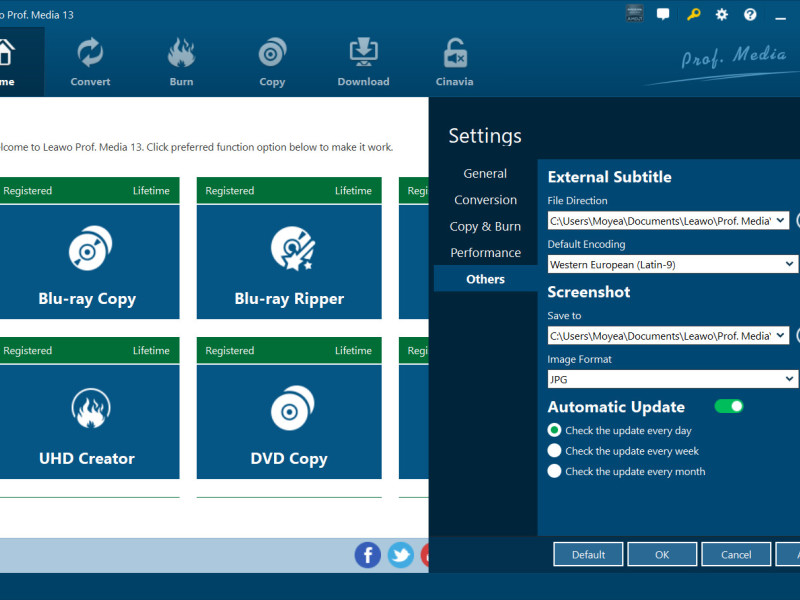
Task: Launch the Blu-ray Ripper tile
Action: (x=289, y=262)
